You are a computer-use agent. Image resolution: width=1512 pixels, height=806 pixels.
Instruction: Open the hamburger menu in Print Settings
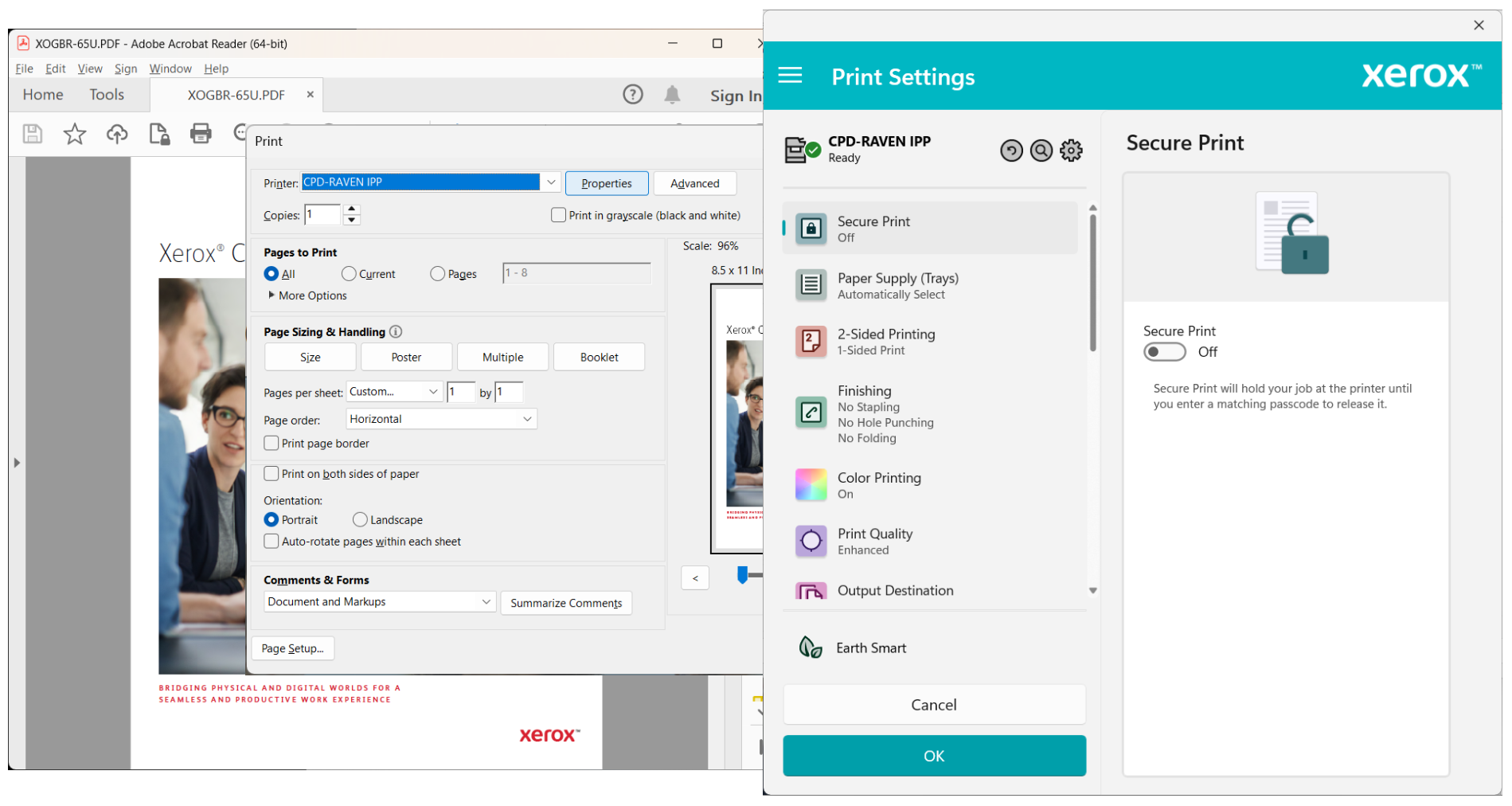[x=790, y=76]
